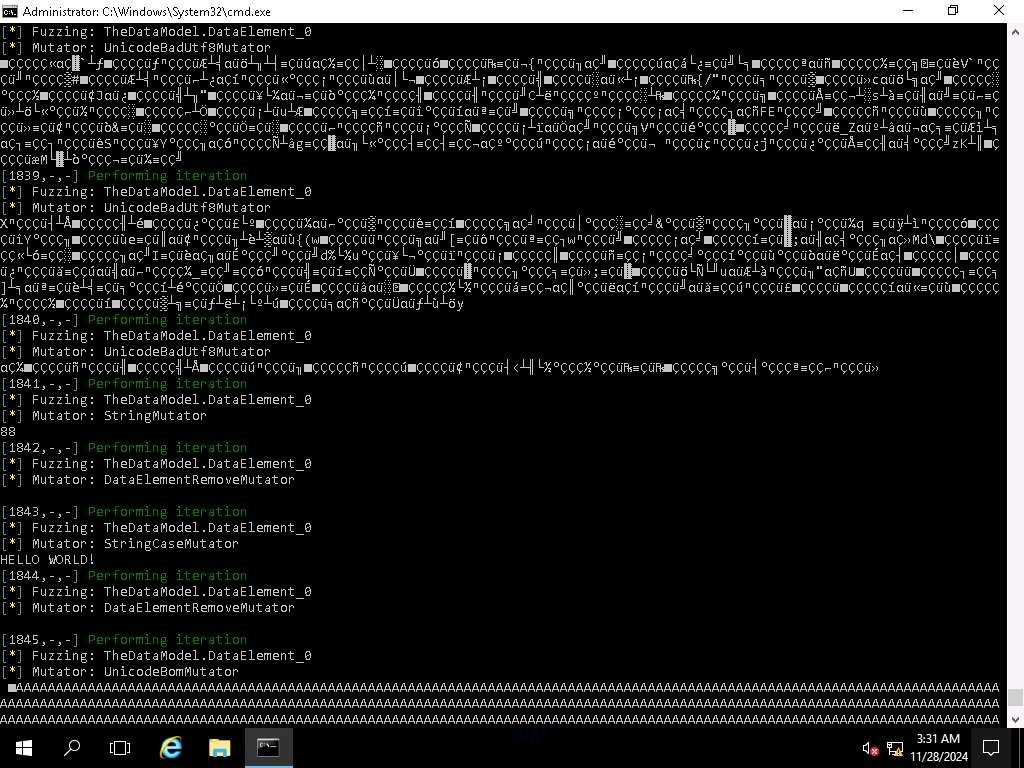Open the cmd.exe system menu icon in title bar
The height and width of the screenshot is (768, 1024).
(10, 11)
